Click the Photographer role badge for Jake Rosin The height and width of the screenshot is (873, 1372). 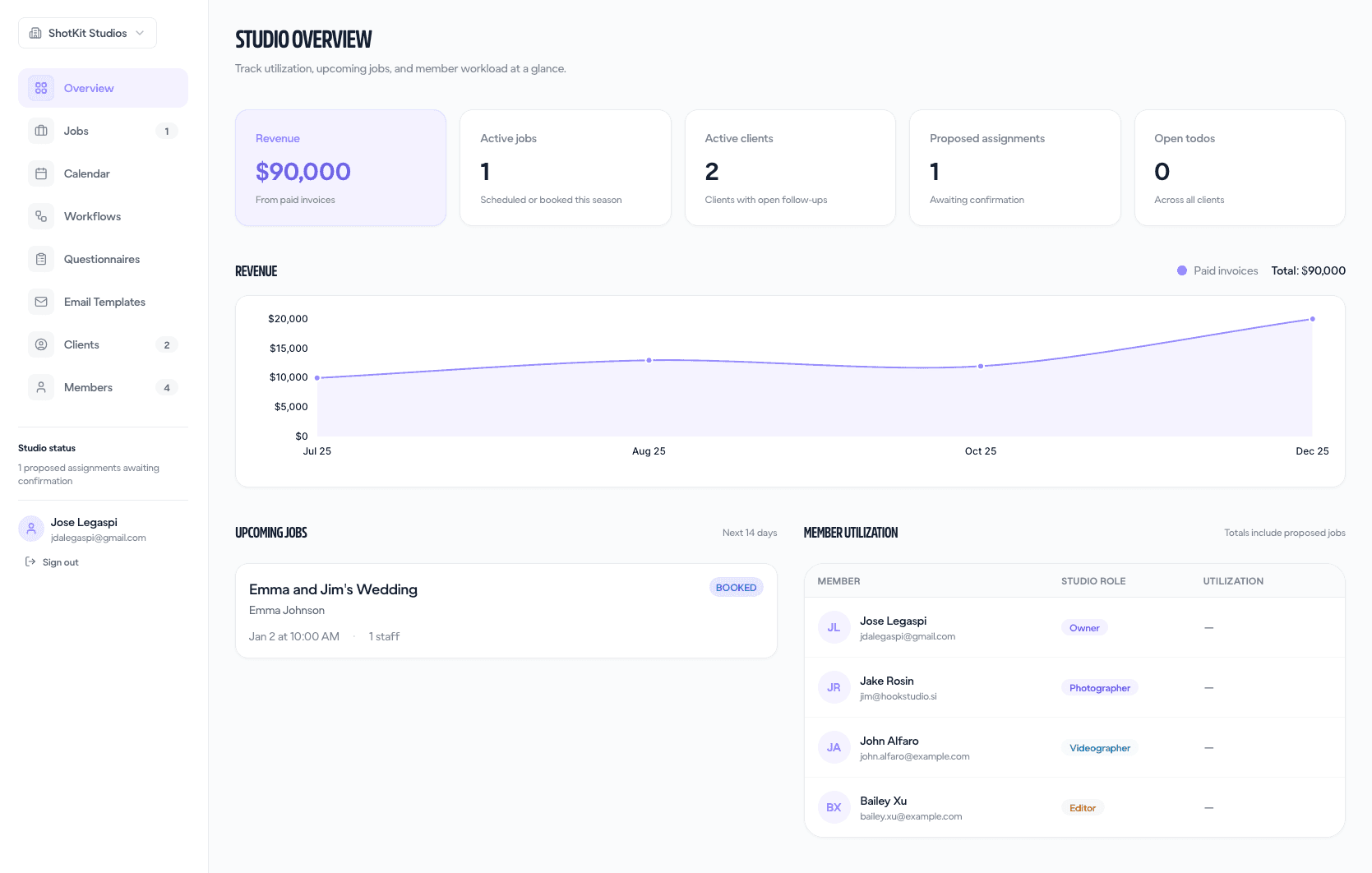tap(1099, 687)
